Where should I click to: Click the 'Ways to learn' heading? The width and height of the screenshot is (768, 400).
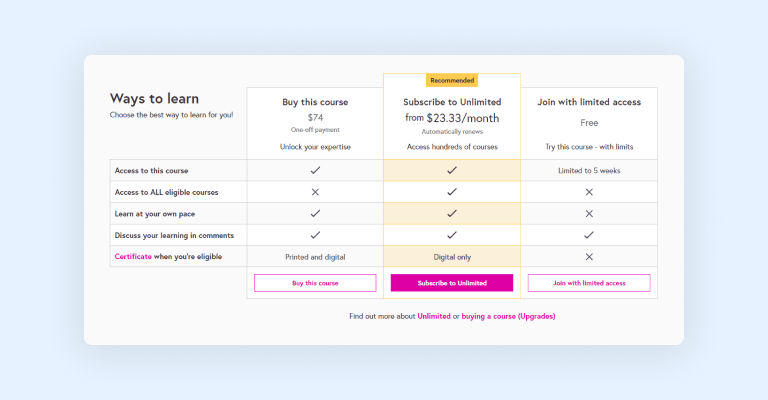coord(154,98)
